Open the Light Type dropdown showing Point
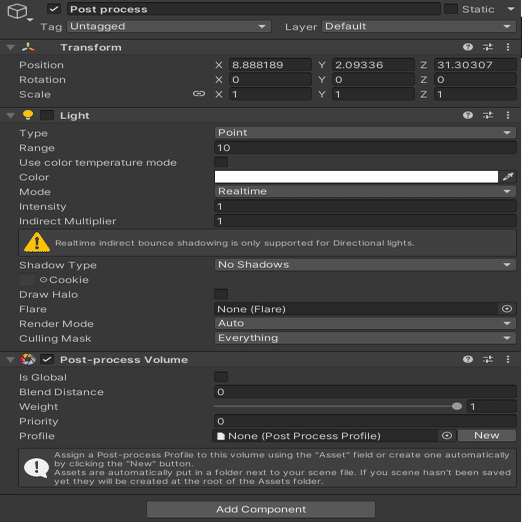 [x=365, y=133]
